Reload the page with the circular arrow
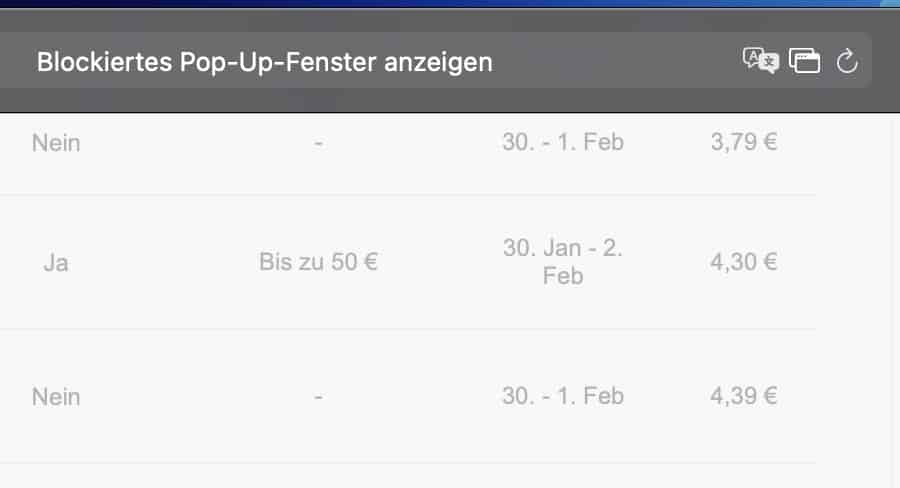Image resolution: width=900 pixels, height=488 pixels. [x=847, y=62]
